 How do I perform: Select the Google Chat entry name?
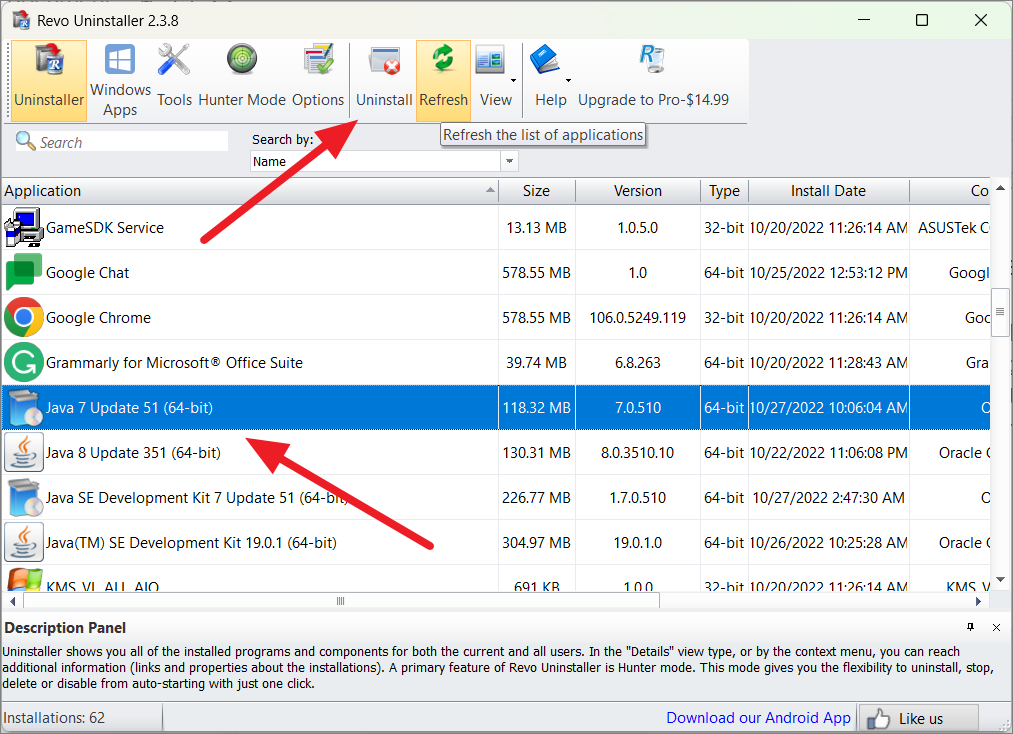click(x=87, y=273)
